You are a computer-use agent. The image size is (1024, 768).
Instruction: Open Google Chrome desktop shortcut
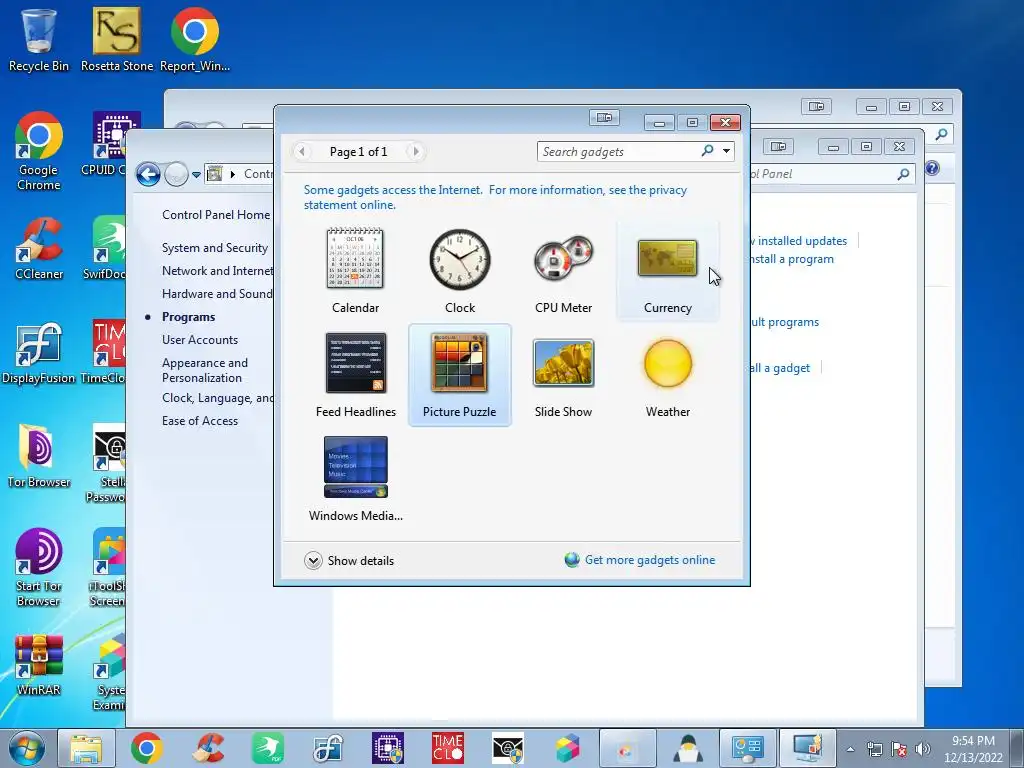tap(39, 152)
